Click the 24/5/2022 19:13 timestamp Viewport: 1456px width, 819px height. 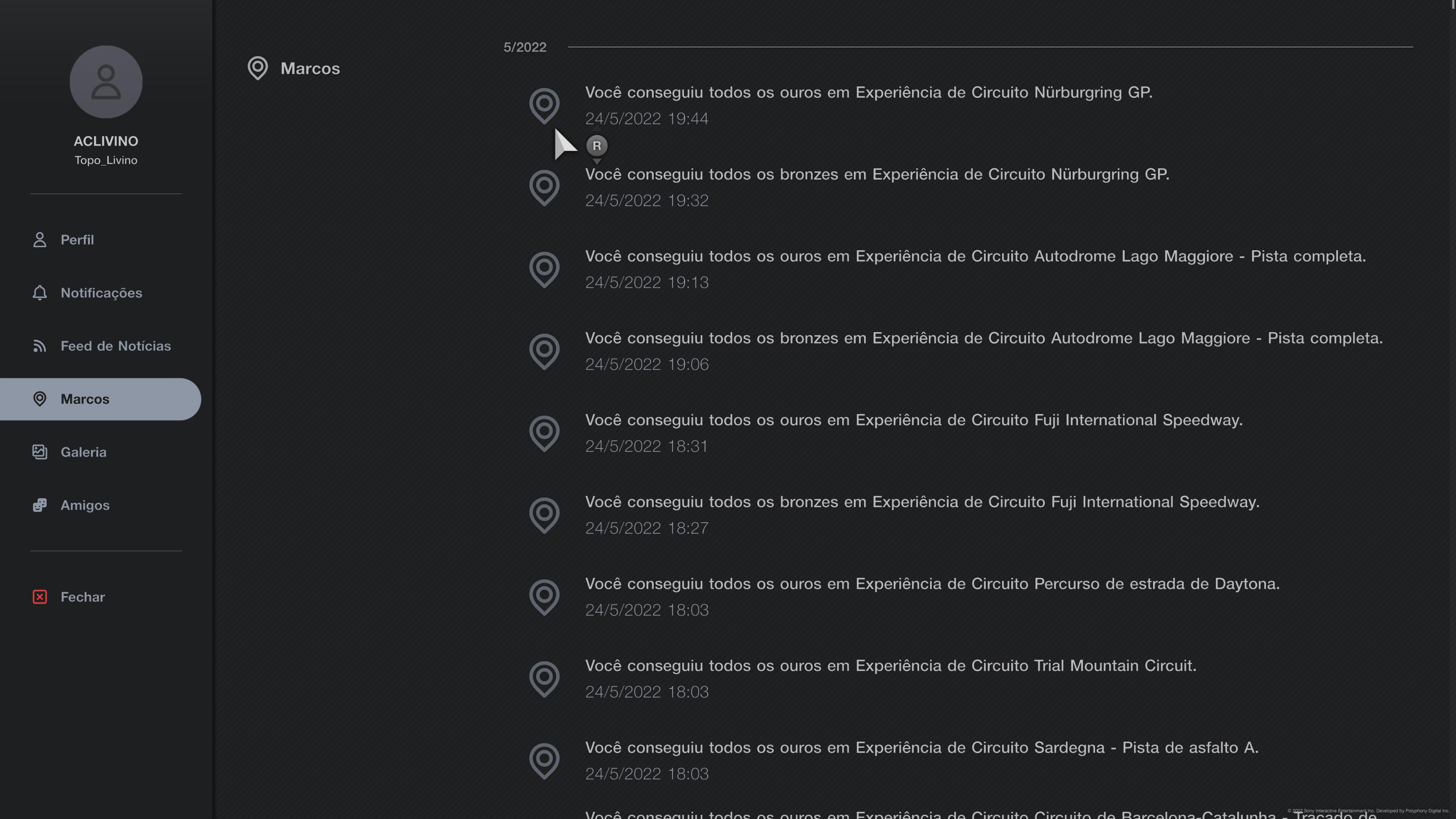[x=646, y=282]
